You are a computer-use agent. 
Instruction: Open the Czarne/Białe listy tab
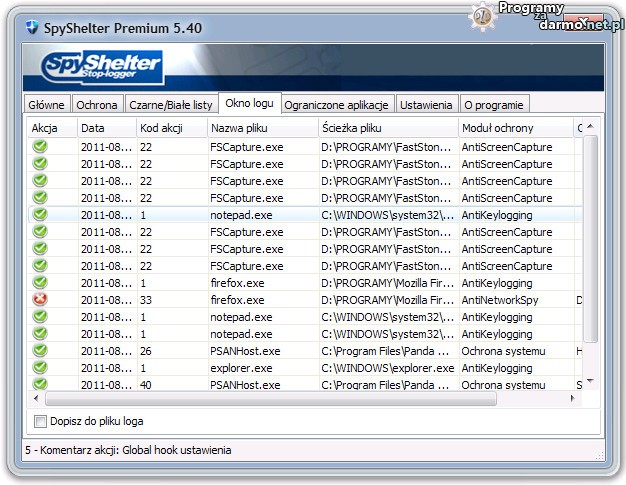click(x=172, y=104)
